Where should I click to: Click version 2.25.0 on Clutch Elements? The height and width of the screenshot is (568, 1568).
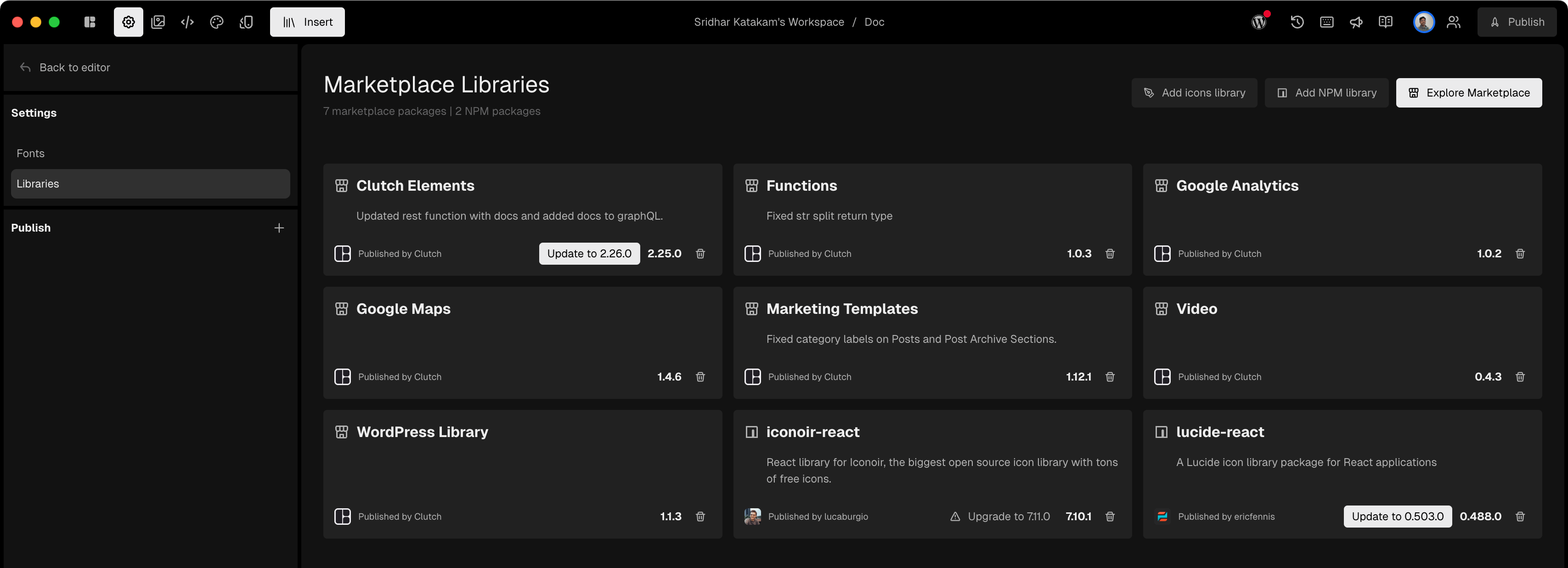pos(664,254)
